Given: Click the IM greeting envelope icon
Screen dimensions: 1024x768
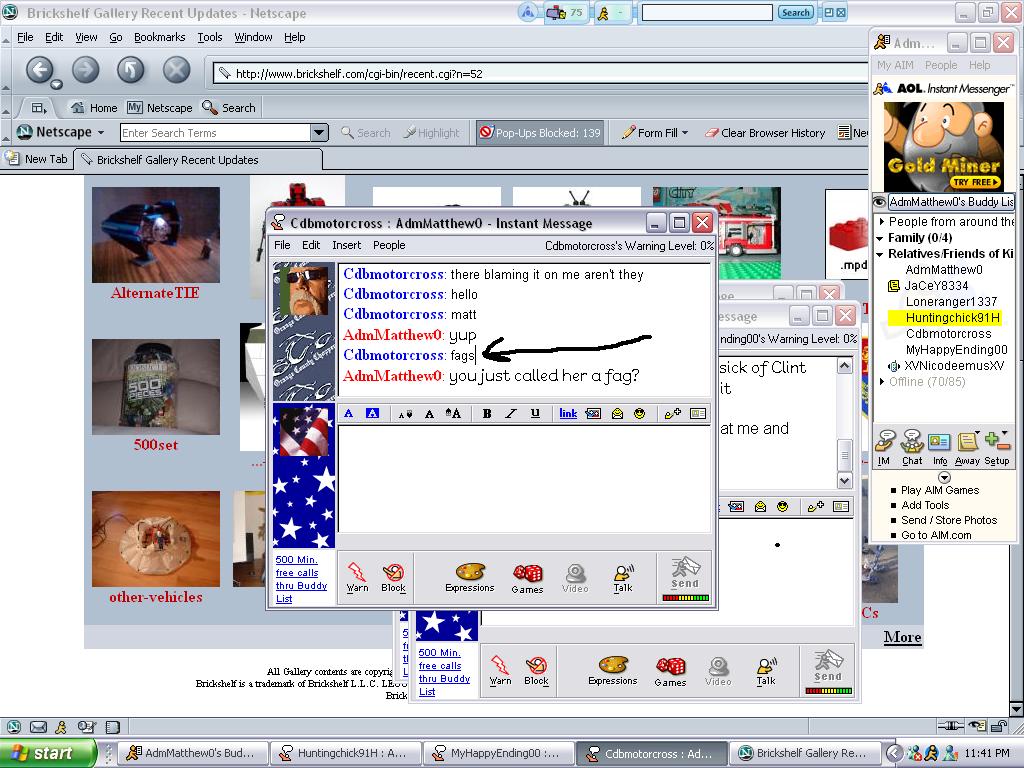Looking at the screenshot, I should tap(617, 413).
